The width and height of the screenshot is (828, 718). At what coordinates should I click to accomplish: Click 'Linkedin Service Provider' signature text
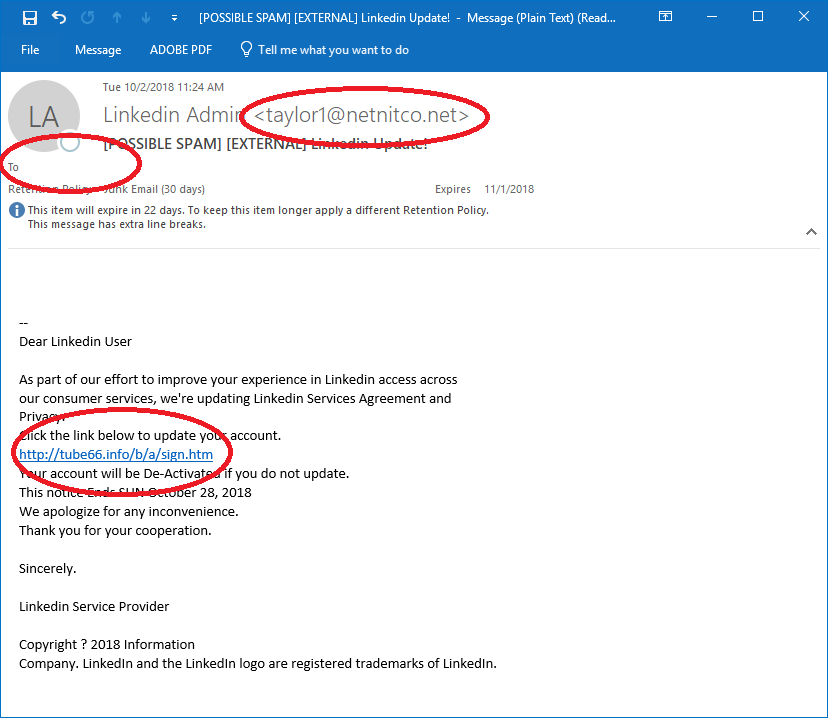(94, 607)
